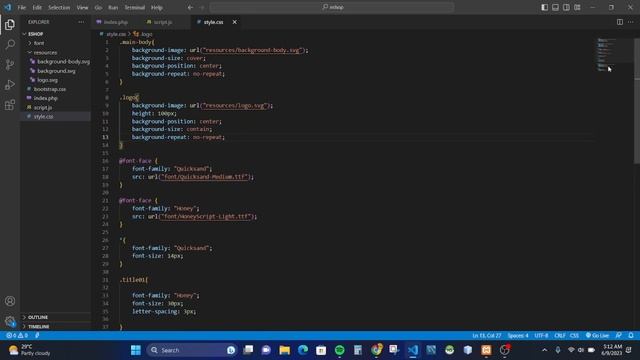The image size is (640, 360).
Task: Open the Manage gear icon
Action: tap(10, 321)
